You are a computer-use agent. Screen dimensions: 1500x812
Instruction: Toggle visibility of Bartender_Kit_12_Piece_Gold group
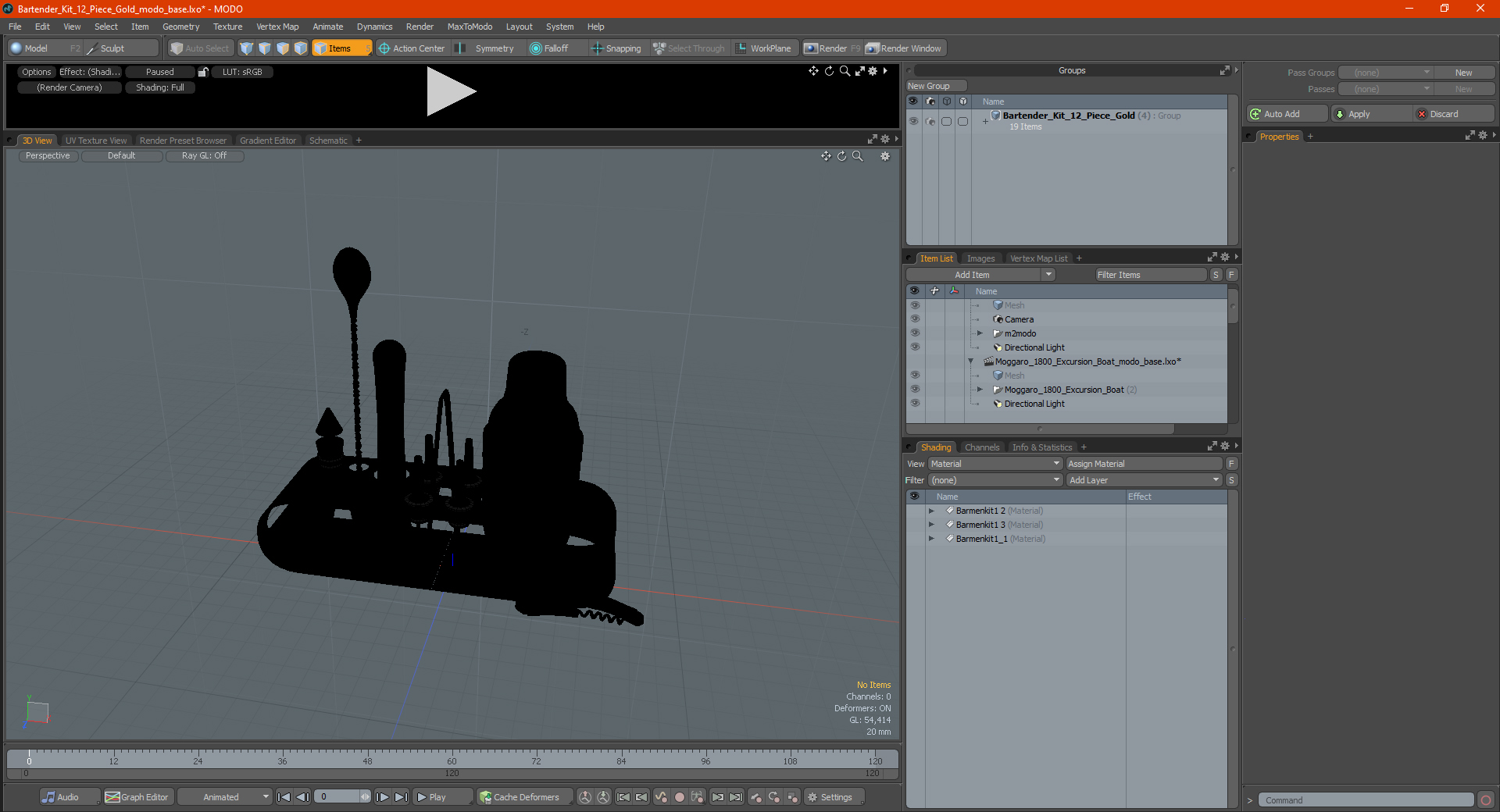click(x=913, y=121)
